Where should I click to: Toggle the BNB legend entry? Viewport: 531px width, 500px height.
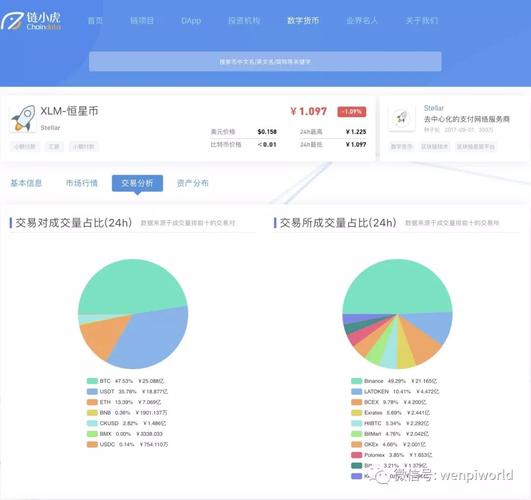click(127, 413)
